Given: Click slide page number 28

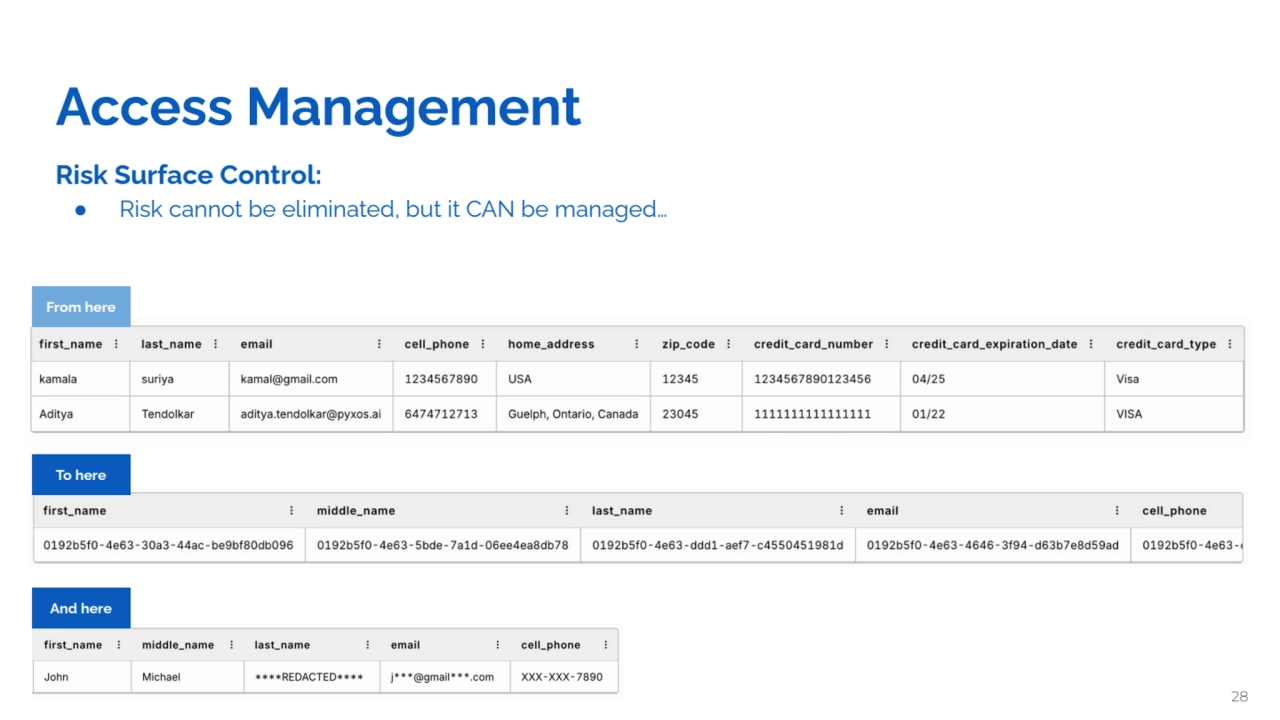Looking at the screenshot, I should (1239, 697).
